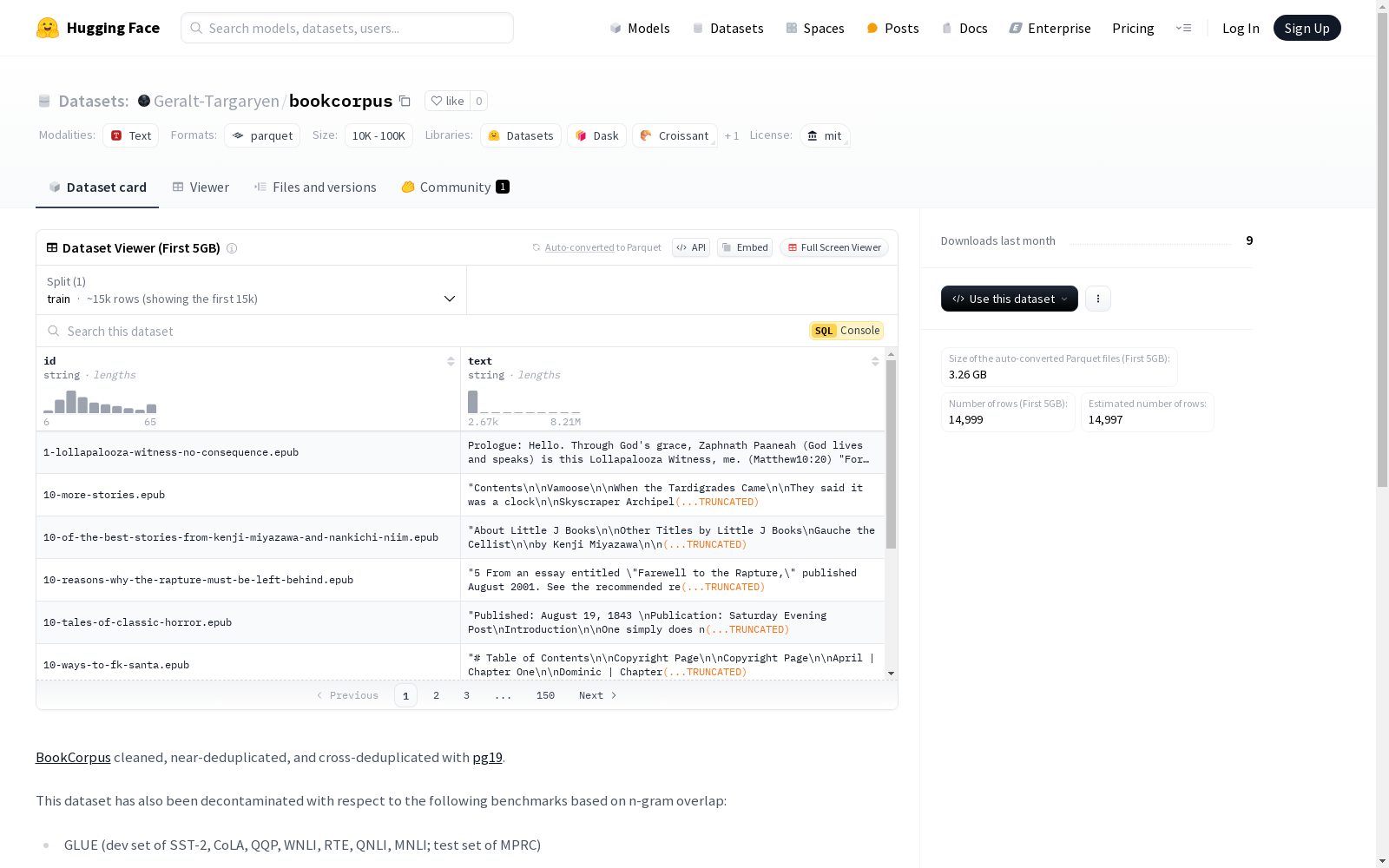Like the bookcorpus dataset

(448, 101)
